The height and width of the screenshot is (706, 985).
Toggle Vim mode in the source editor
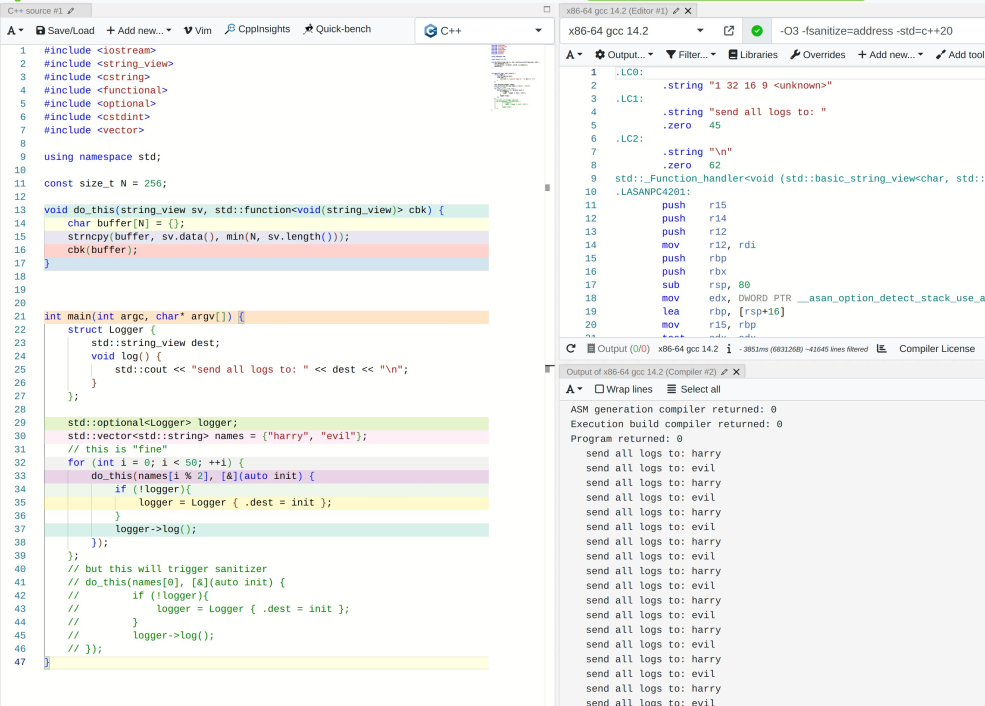pos(198,30)
